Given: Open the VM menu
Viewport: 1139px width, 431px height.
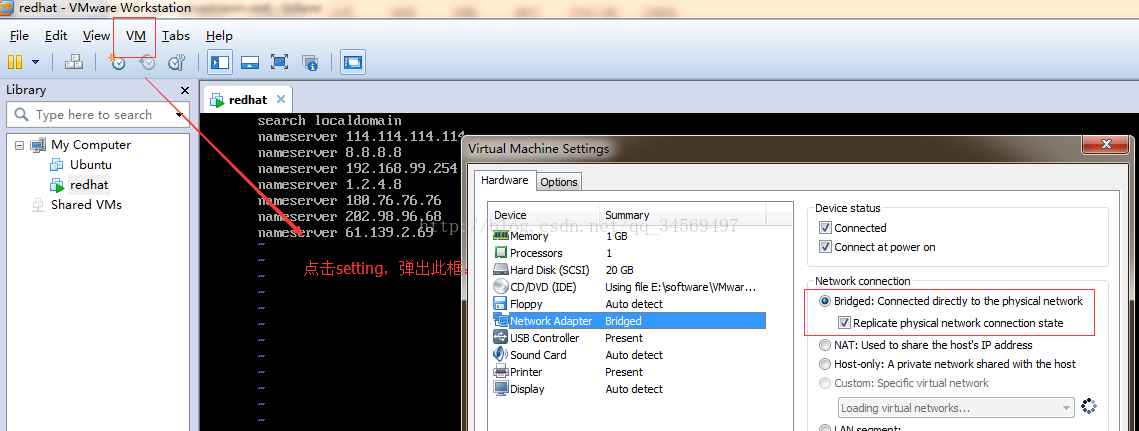Looking at the screenshot, I should click(136, 36).
